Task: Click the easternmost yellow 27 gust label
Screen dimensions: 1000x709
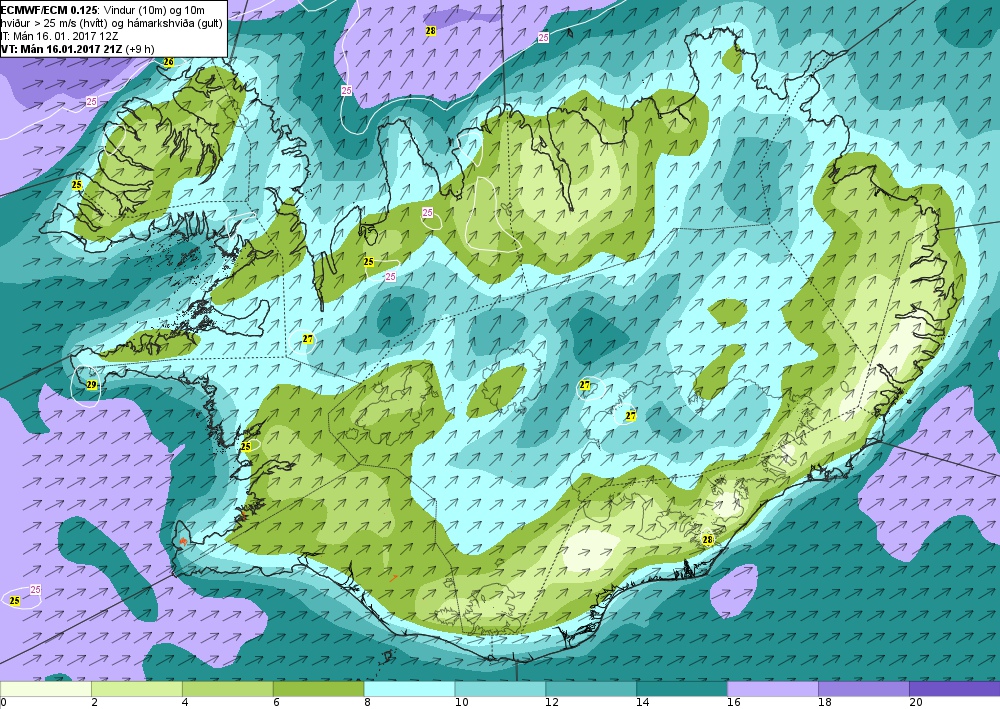Action: 631,416
